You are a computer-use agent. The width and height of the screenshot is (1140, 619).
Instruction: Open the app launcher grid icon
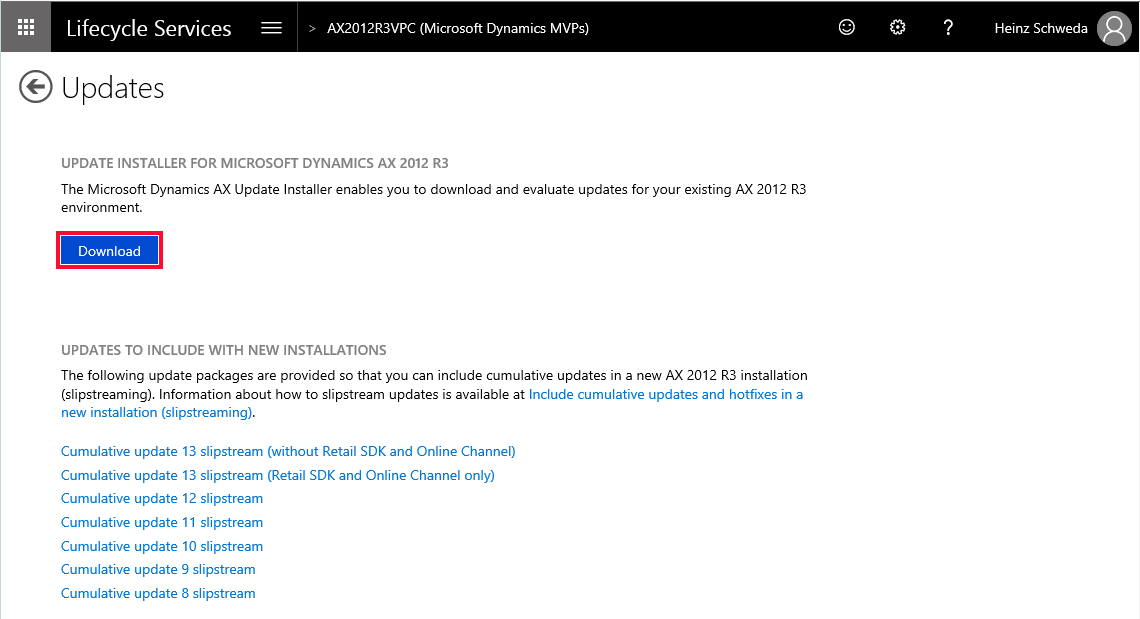coord(26,27)
